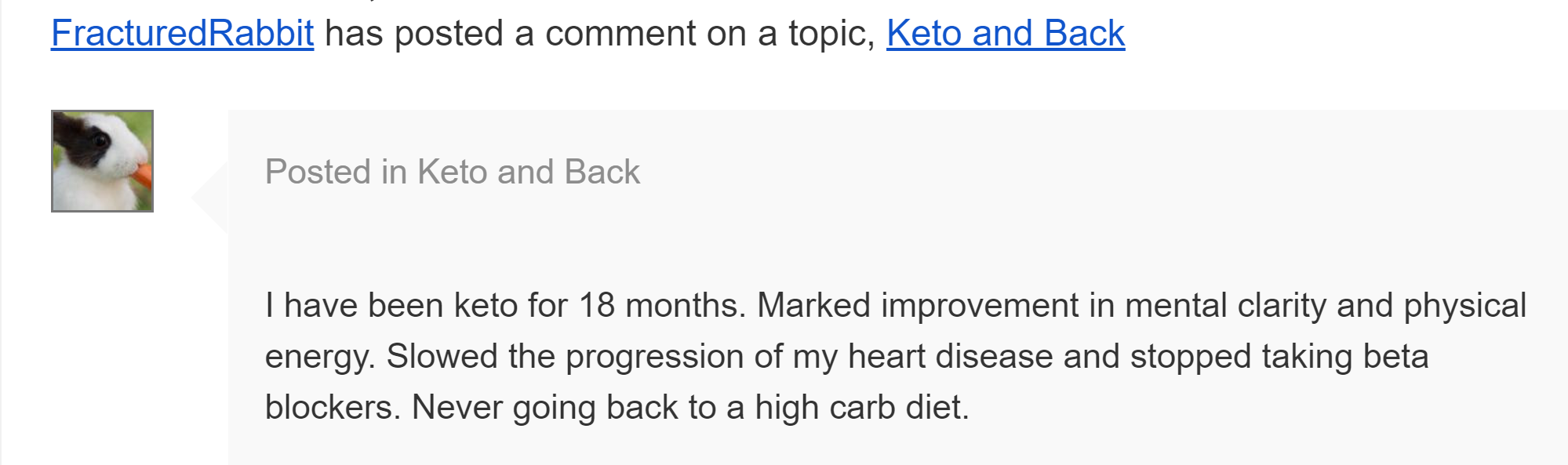Open the FracturedRabbit profile link
This screenshot has width=1568, height=465.
[x=182, y=34]
